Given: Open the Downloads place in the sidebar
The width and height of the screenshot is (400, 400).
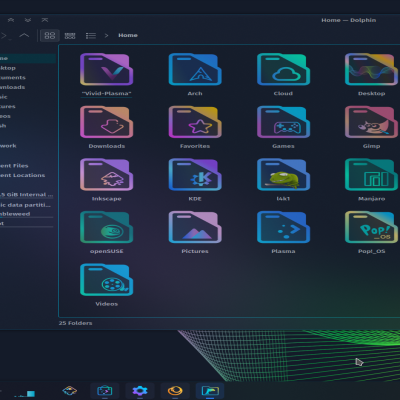Looking at the screenshot, I should point(28,87).
